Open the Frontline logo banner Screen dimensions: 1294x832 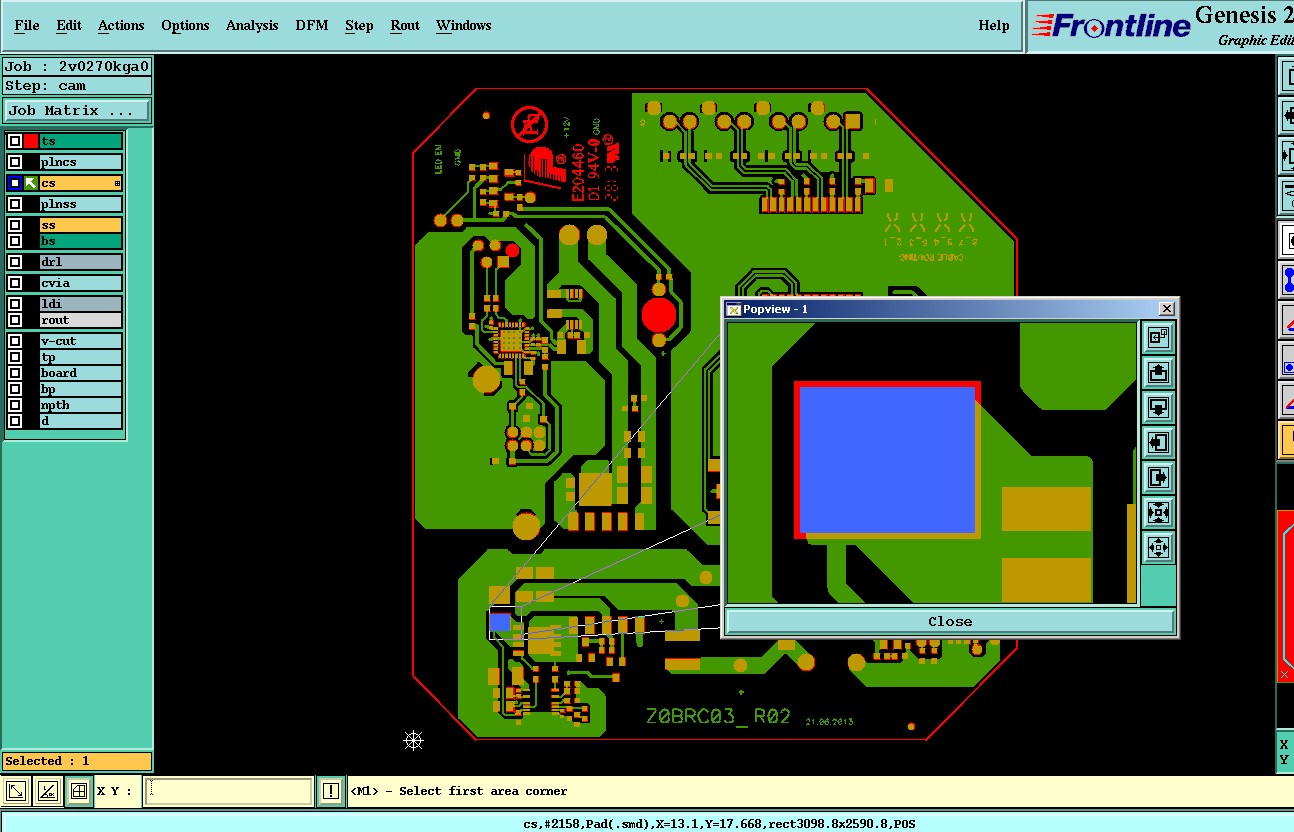[x=1112, y=26]
